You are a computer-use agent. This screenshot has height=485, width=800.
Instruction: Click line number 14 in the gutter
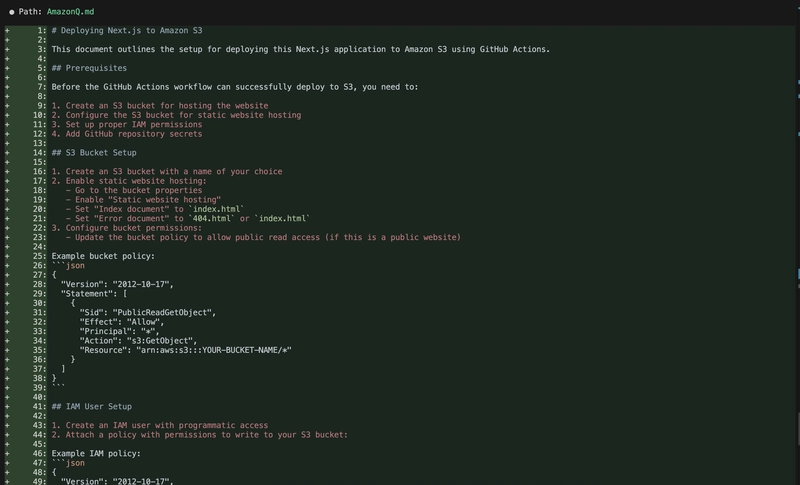pyautogui.click(x=39, y=153)
